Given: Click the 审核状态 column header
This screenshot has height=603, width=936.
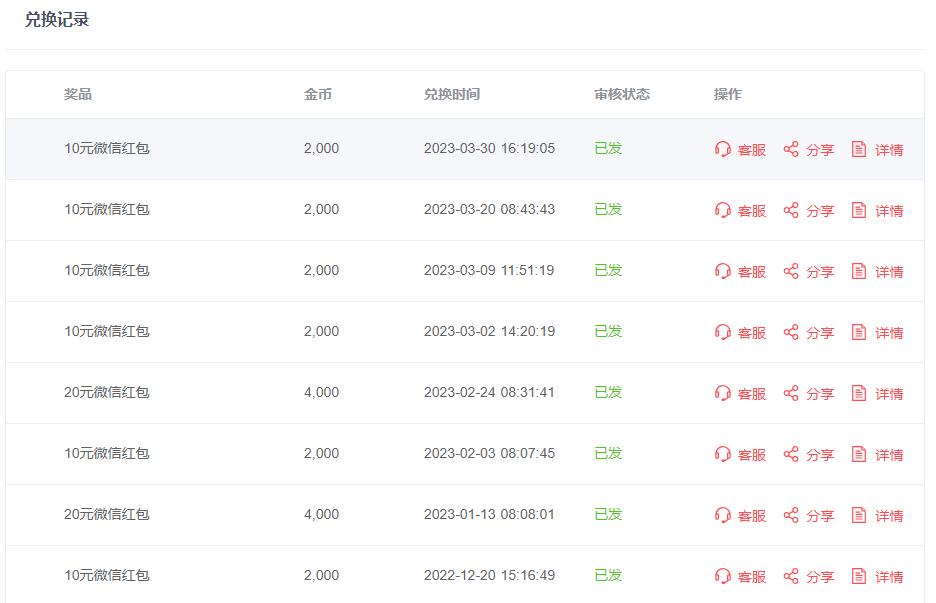Looking at the screenshot, I should pos(622,94).
